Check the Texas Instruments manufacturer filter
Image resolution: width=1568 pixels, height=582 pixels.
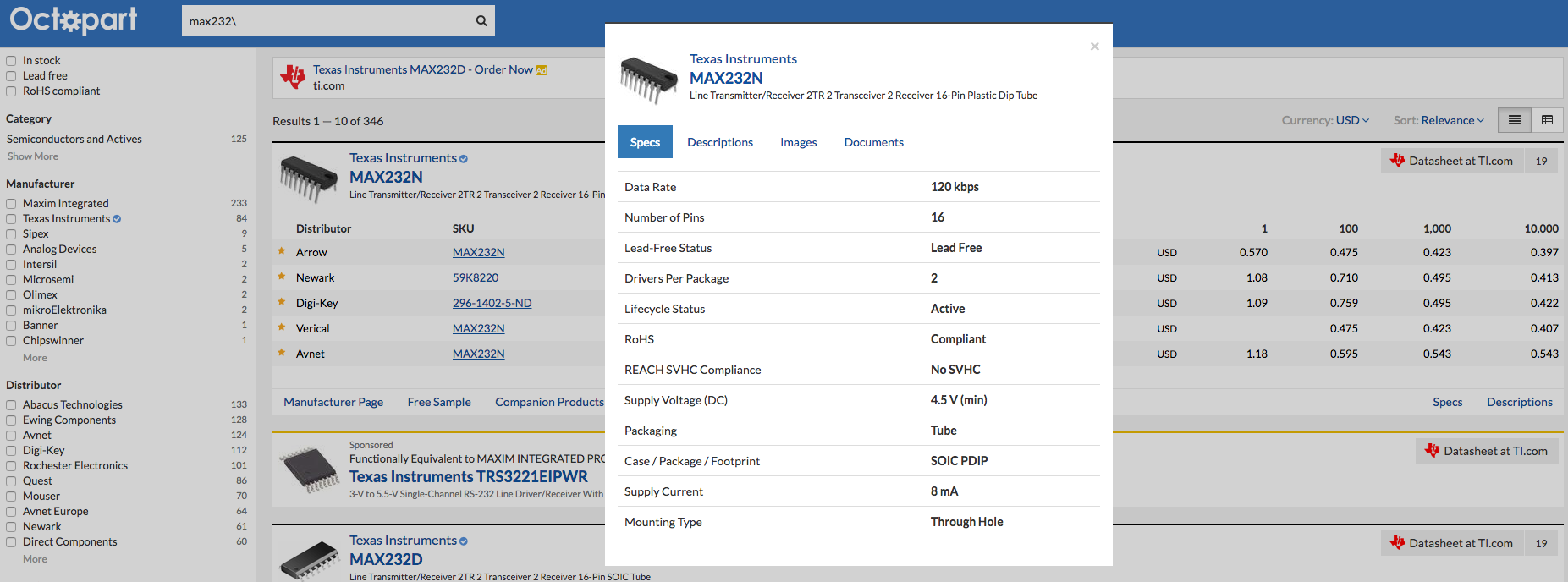[11, 219]
